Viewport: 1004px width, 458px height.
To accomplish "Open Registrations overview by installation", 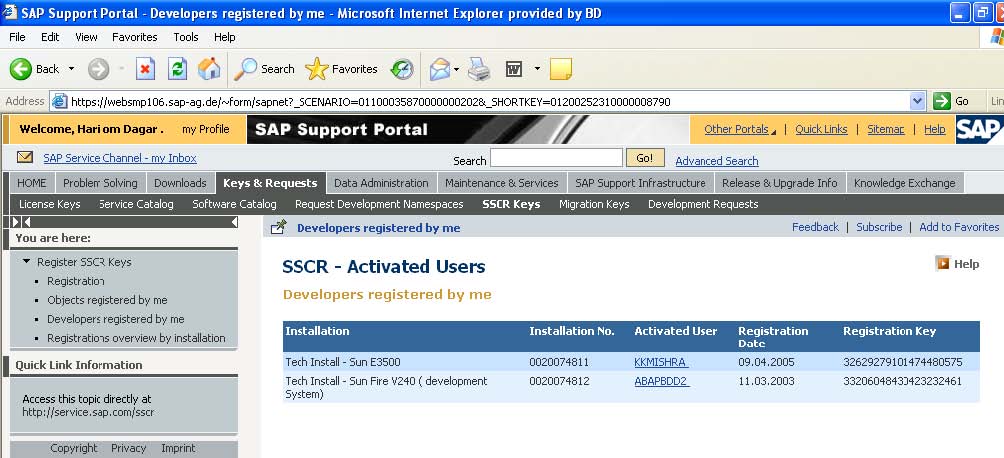I will [136, 338].
